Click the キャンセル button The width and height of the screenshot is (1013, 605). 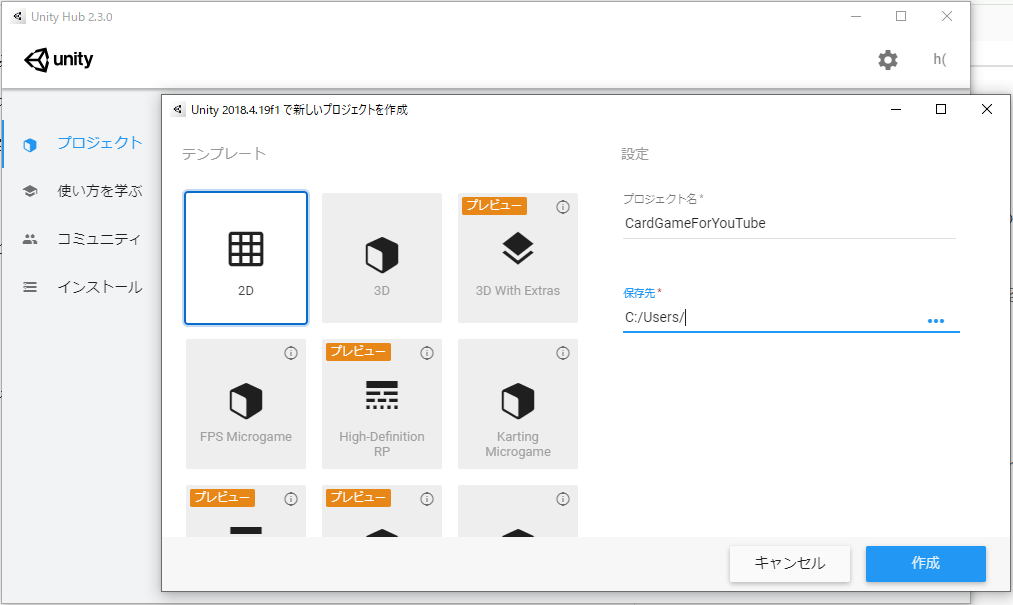point(789,564)
